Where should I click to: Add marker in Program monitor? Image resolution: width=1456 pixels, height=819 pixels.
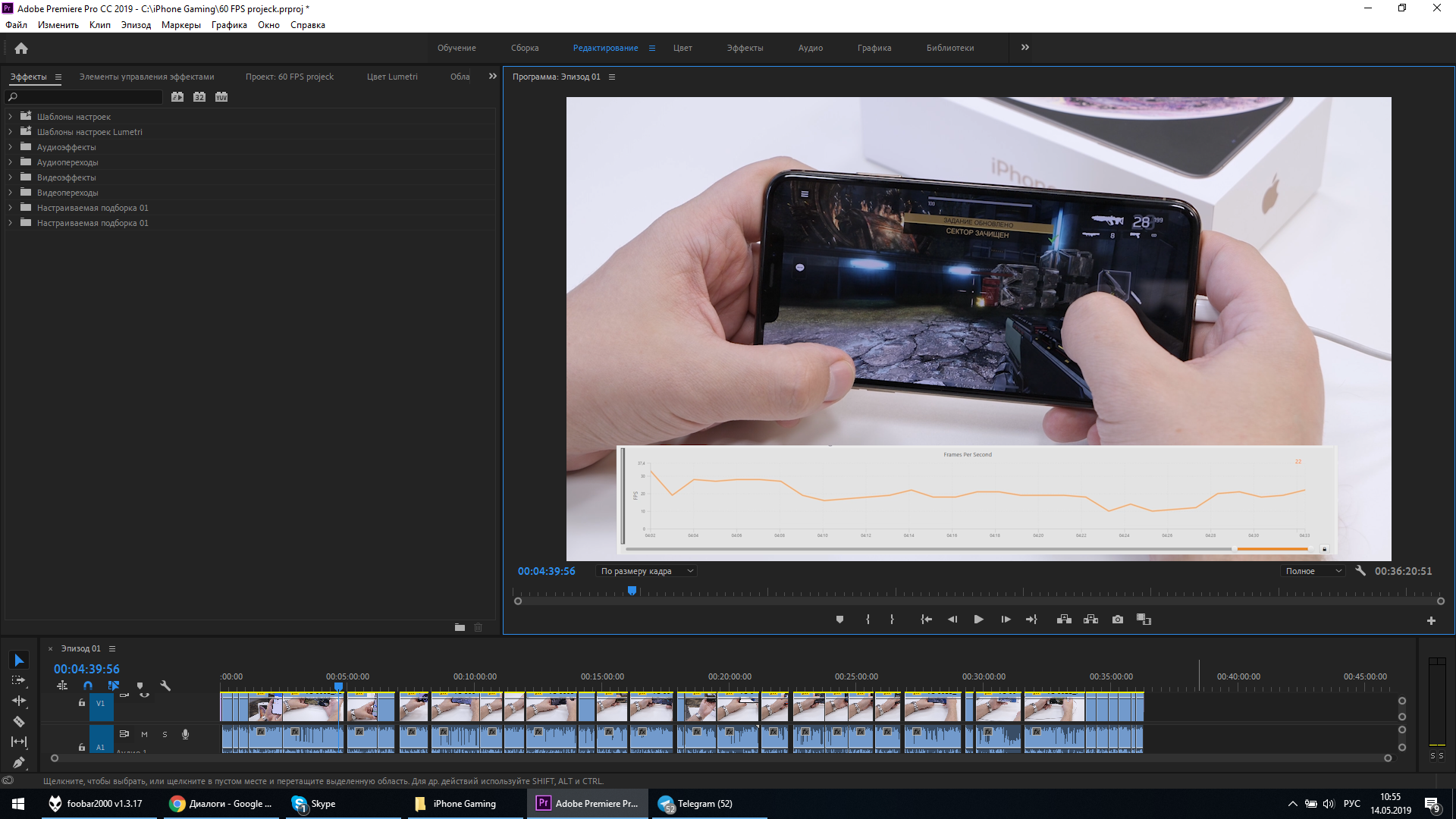[839, 620]
